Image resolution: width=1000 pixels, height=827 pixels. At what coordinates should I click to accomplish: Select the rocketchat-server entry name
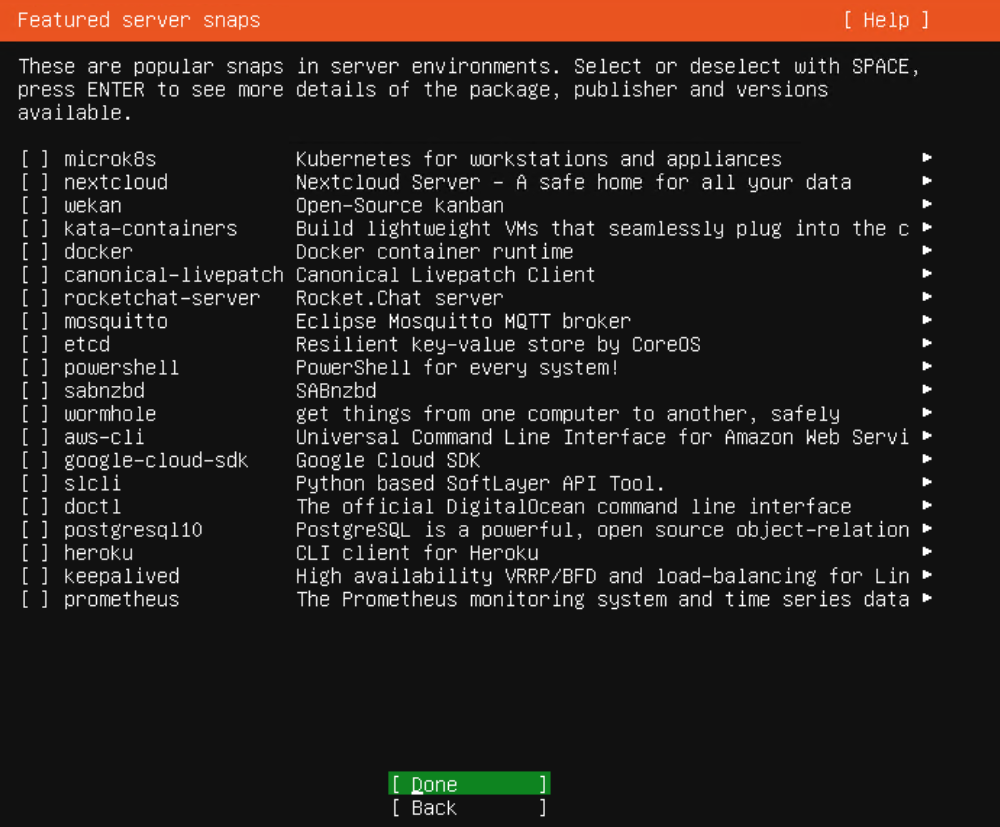click(161, 298)
